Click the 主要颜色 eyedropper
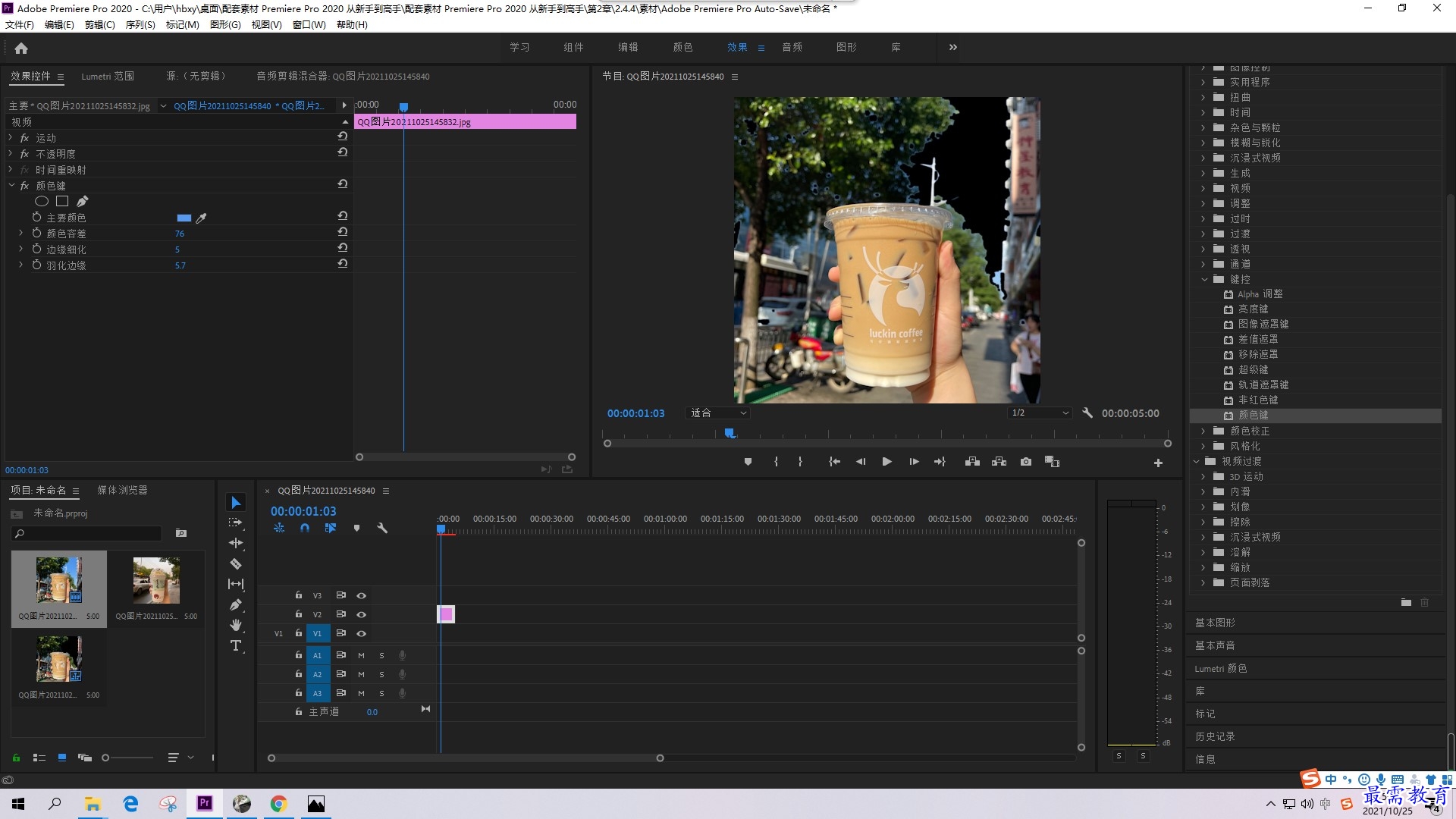This screenshot has height=819, width=1456. coord(201,218)
